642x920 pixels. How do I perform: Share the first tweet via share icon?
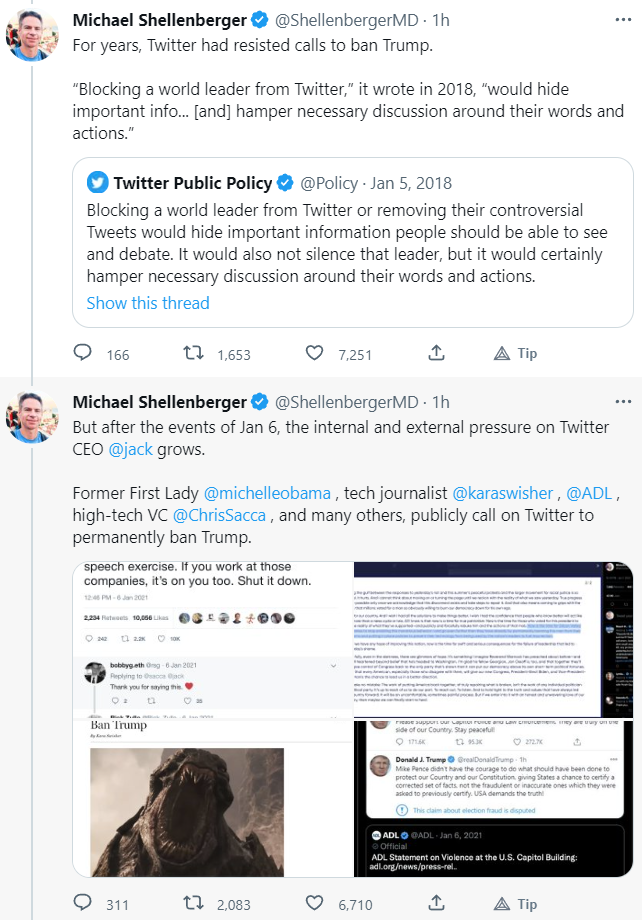click(437, 354)
